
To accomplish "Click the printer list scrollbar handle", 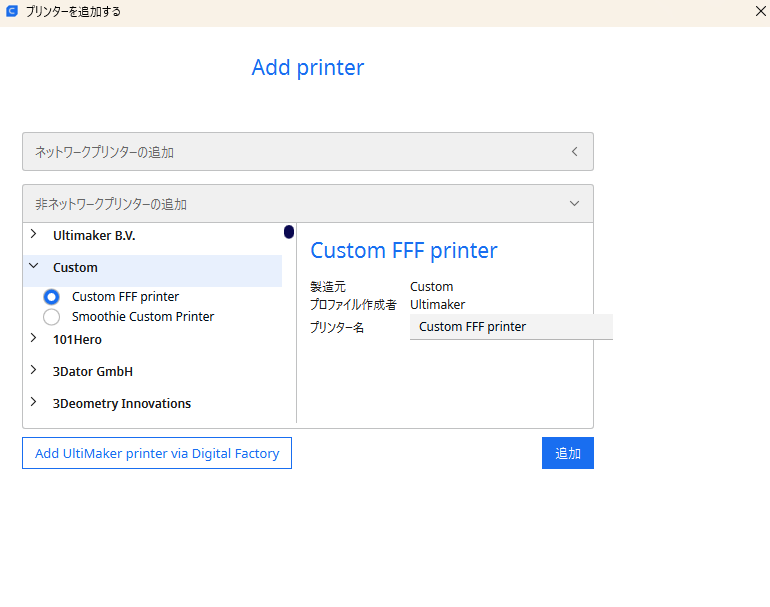I will click(289, 232).
